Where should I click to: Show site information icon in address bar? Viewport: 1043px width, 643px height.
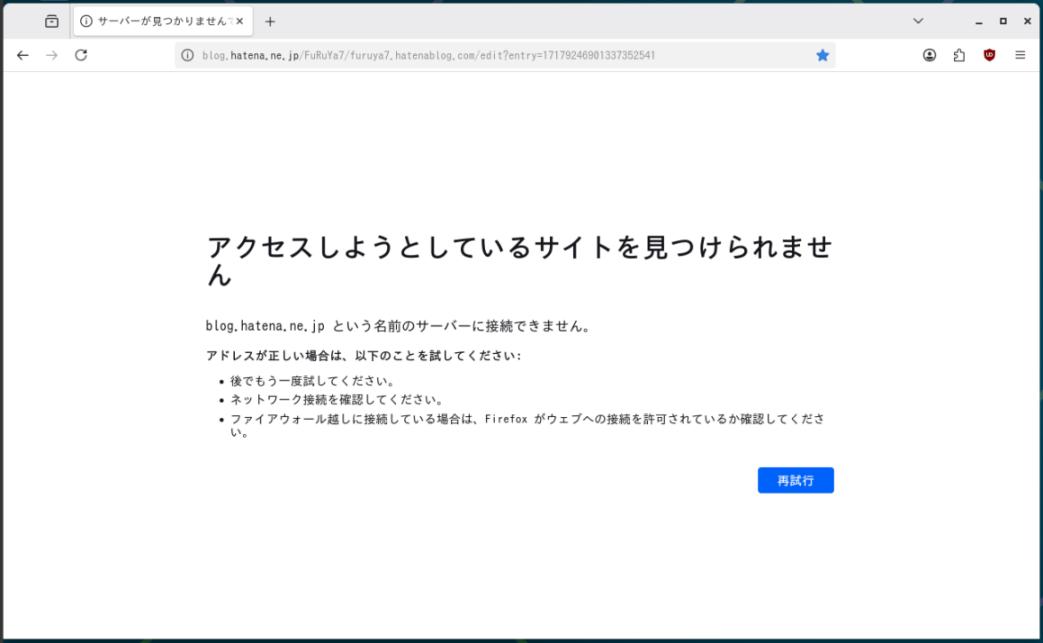pos(188,55)
